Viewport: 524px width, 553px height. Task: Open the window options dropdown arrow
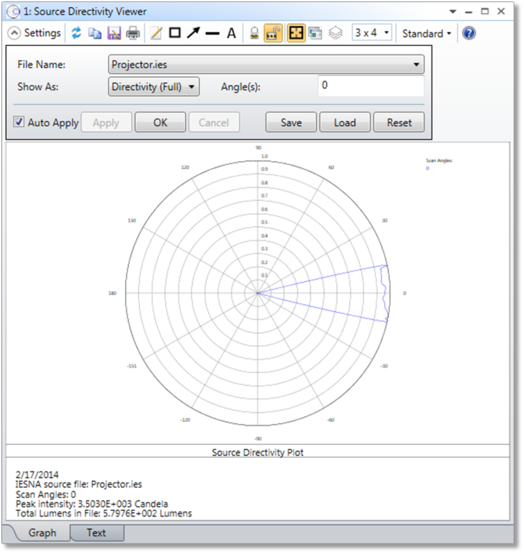pyautogui.click(x=452, y=12)
